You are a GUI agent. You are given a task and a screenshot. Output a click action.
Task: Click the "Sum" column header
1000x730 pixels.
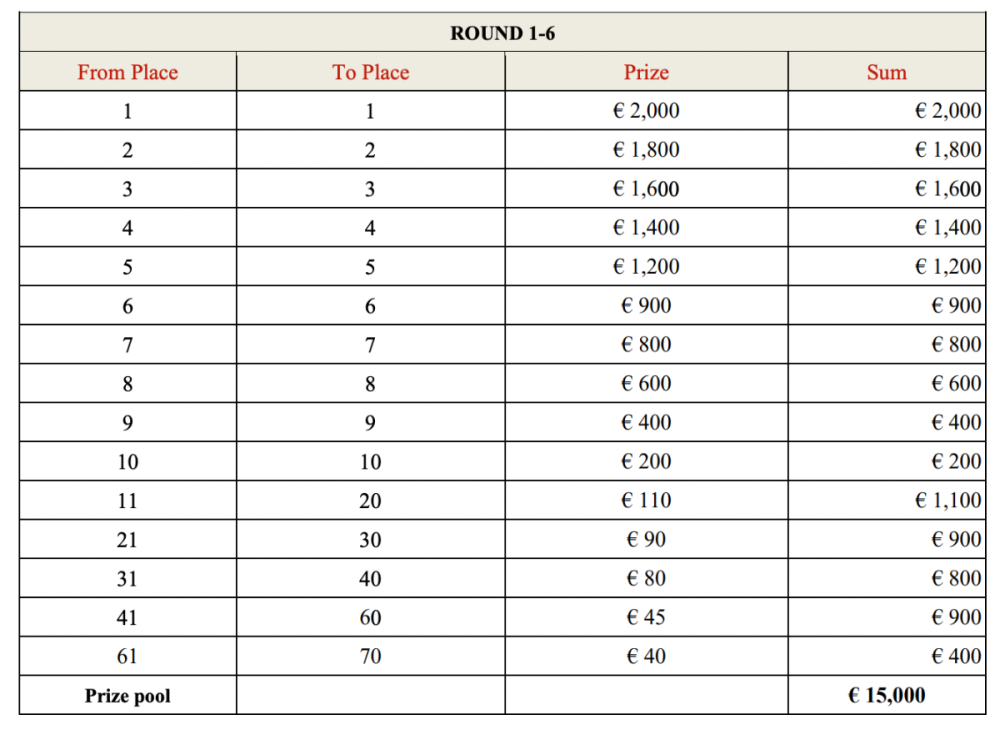pos(886,72)
